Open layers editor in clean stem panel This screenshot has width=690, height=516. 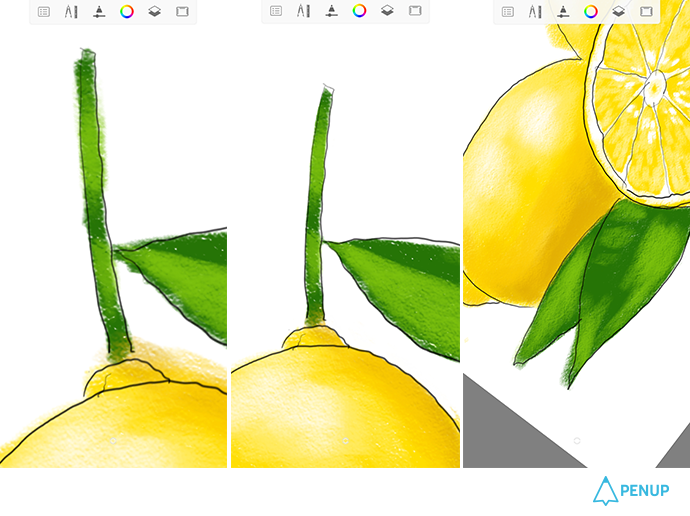[x=387, y=11]
